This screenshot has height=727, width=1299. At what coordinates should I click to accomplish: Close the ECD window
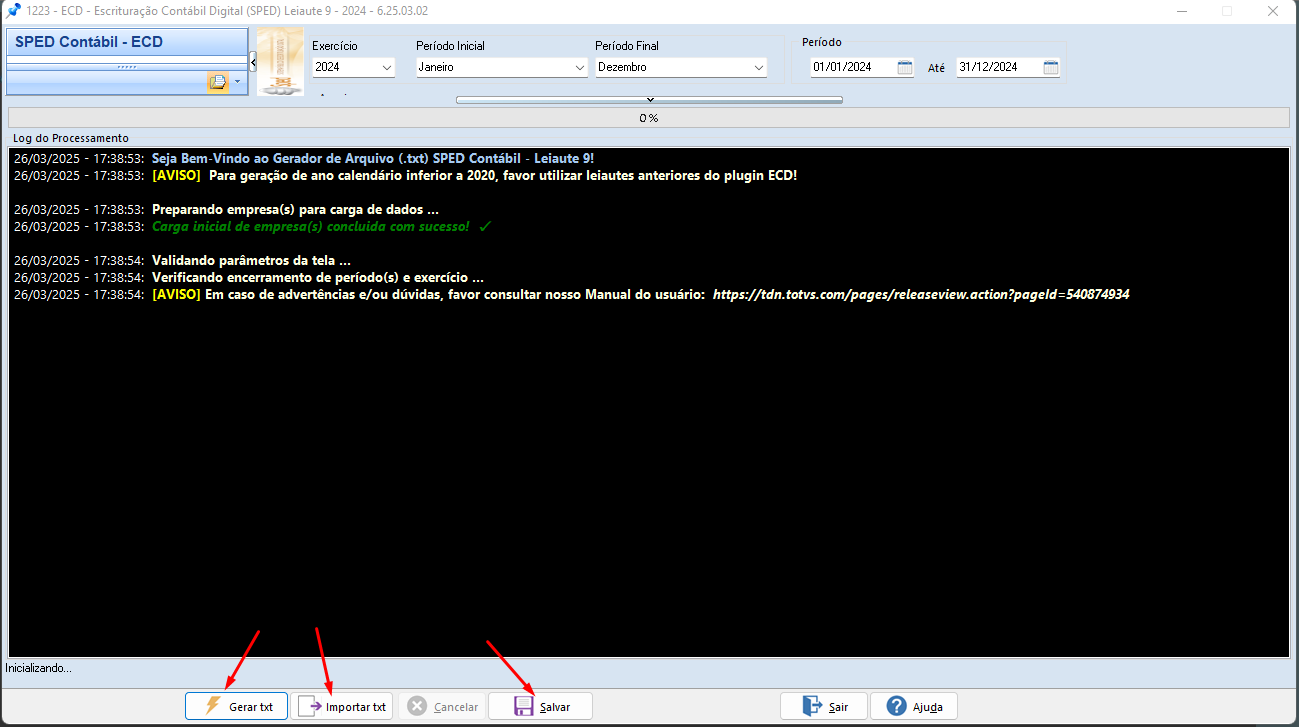[1273, 11]
